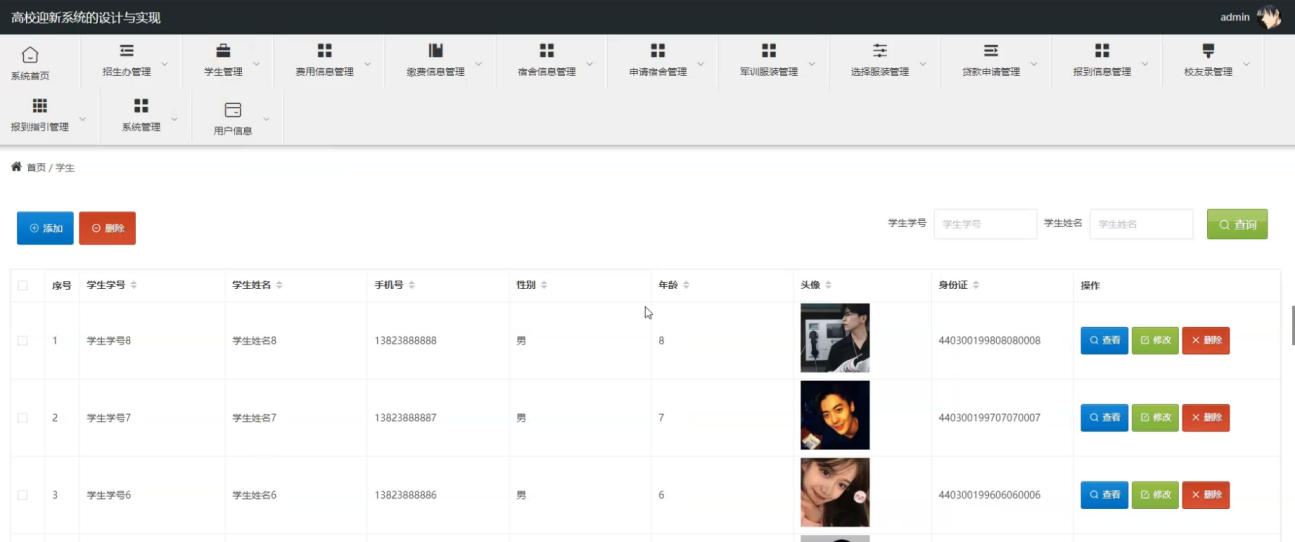This screenshot has height=542, width=1295.
Task: Click 修改 for row 学生姓名8
Action: tap(1155, 340)
